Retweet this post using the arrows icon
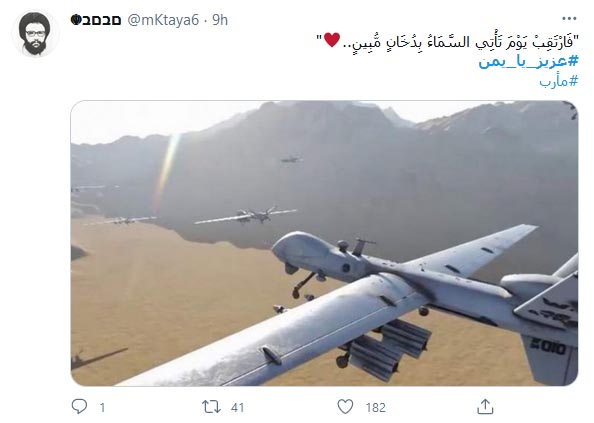 click(x=211, y=407)
